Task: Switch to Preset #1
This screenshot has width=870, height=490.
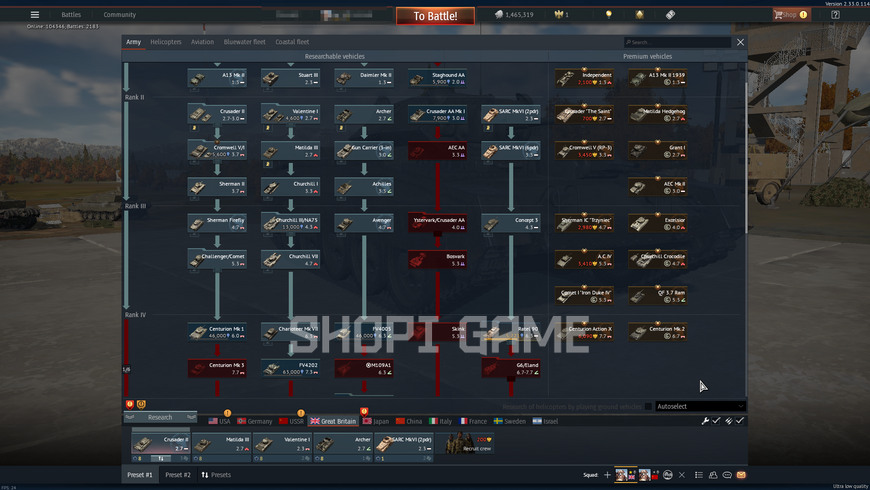Action: [x=140, y=475]
